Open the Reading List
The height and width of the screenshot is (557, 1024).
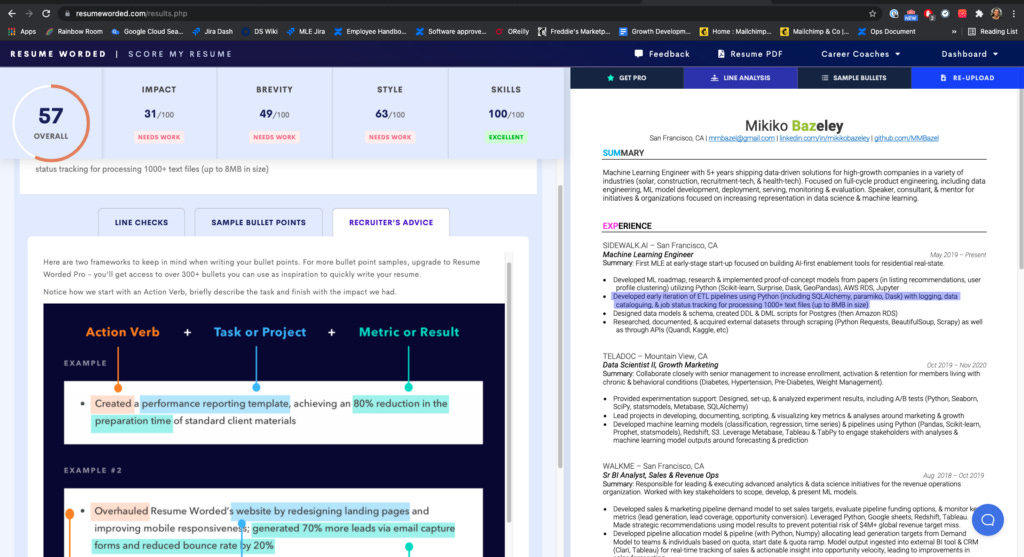click(993, 31)
